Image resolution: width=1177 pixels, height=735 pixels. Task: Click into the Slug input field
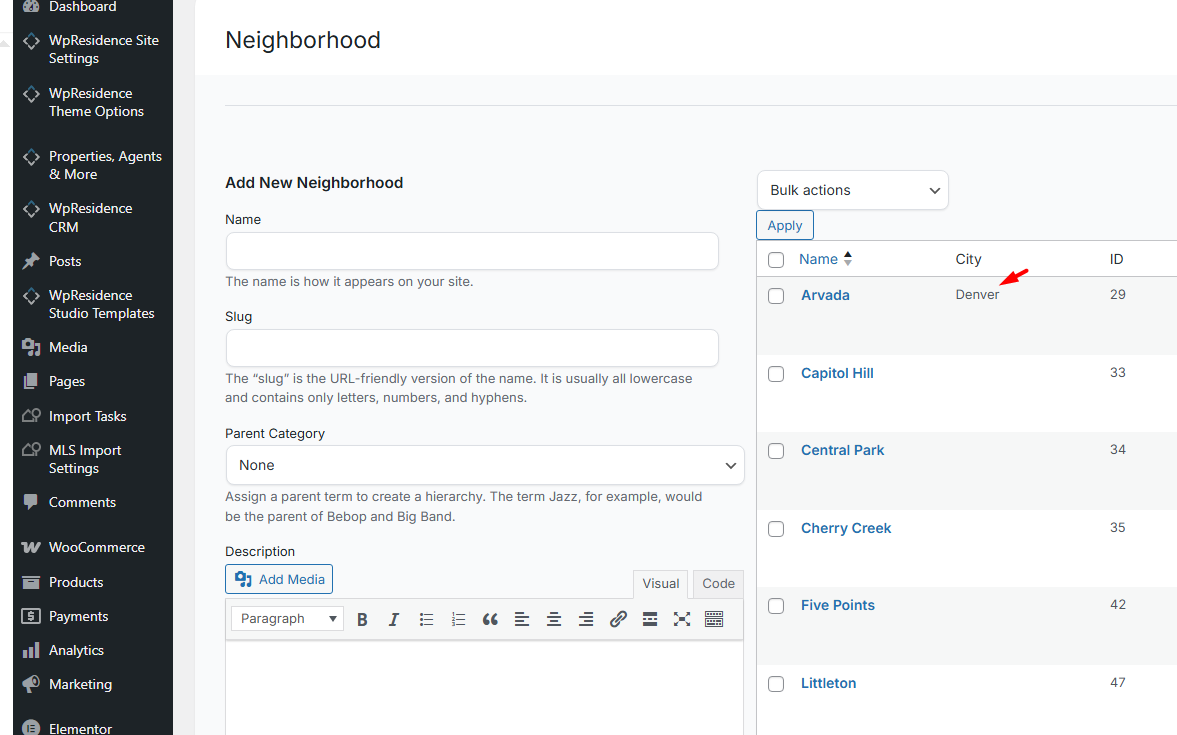coord(472,348)
